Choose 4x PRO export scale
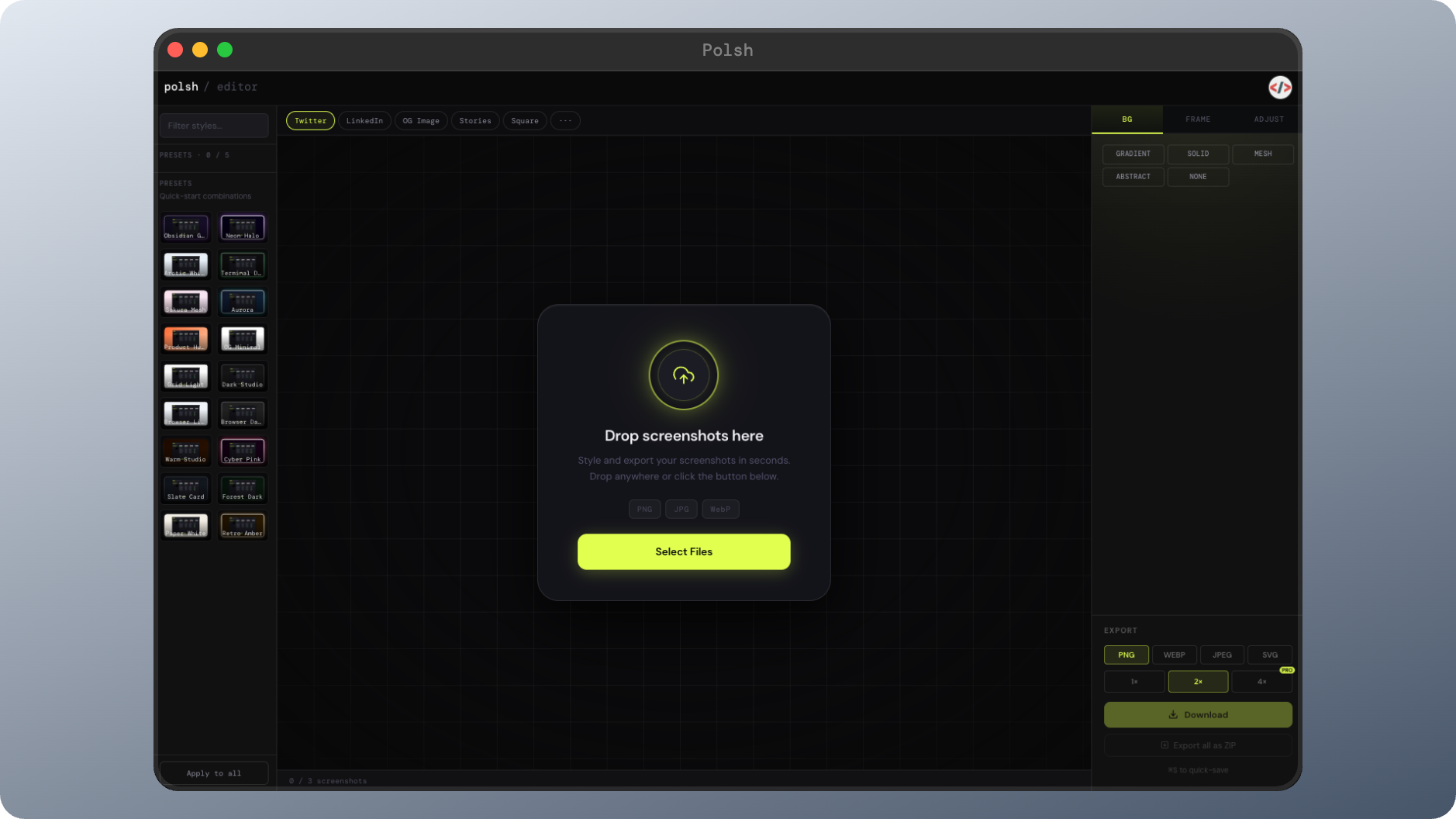This screenshot has width=1456, height=819. [1262, 682]
